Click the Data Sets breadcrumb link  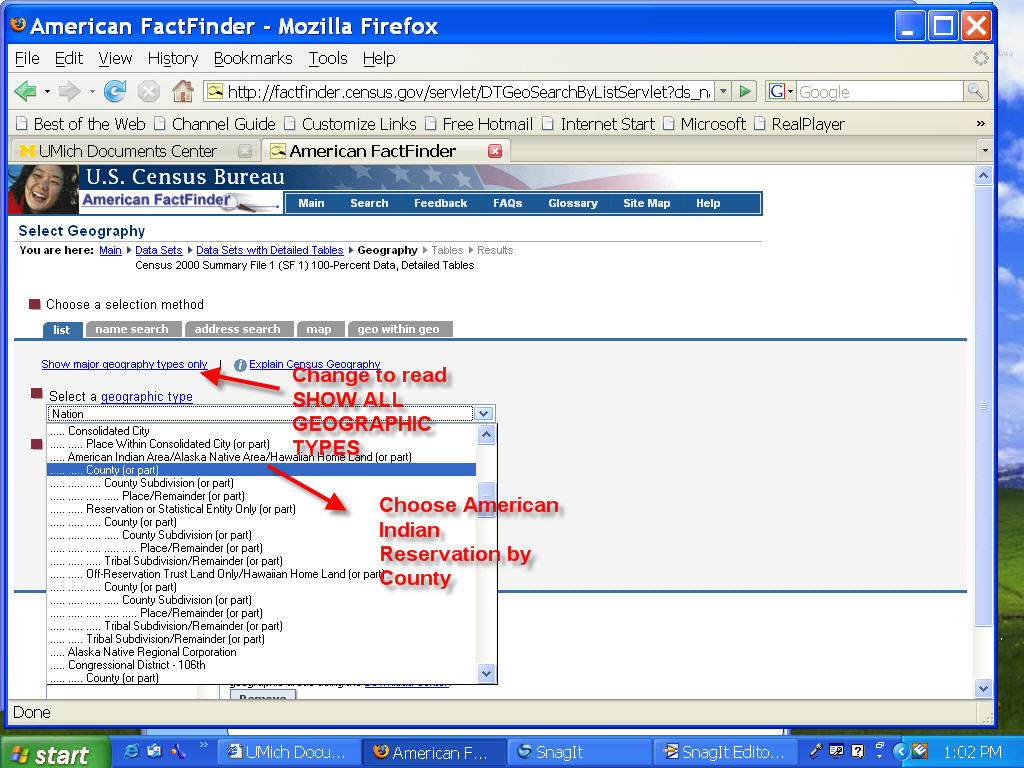tap(159, 250)
